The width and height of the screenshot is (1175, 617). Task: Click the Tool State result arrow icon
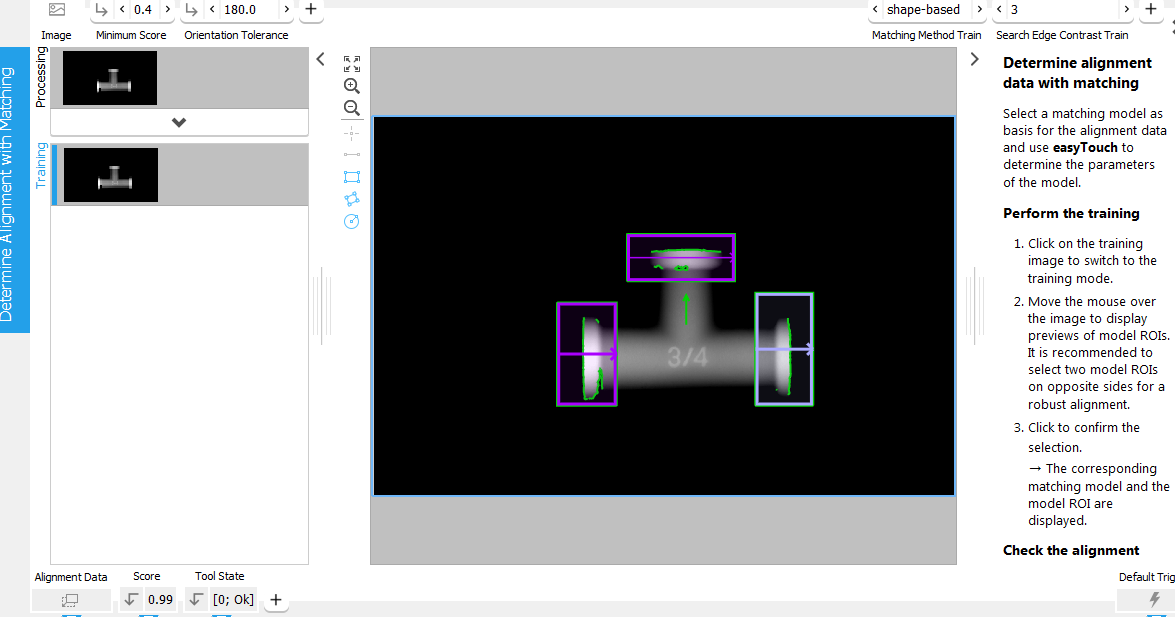[196, 599]
